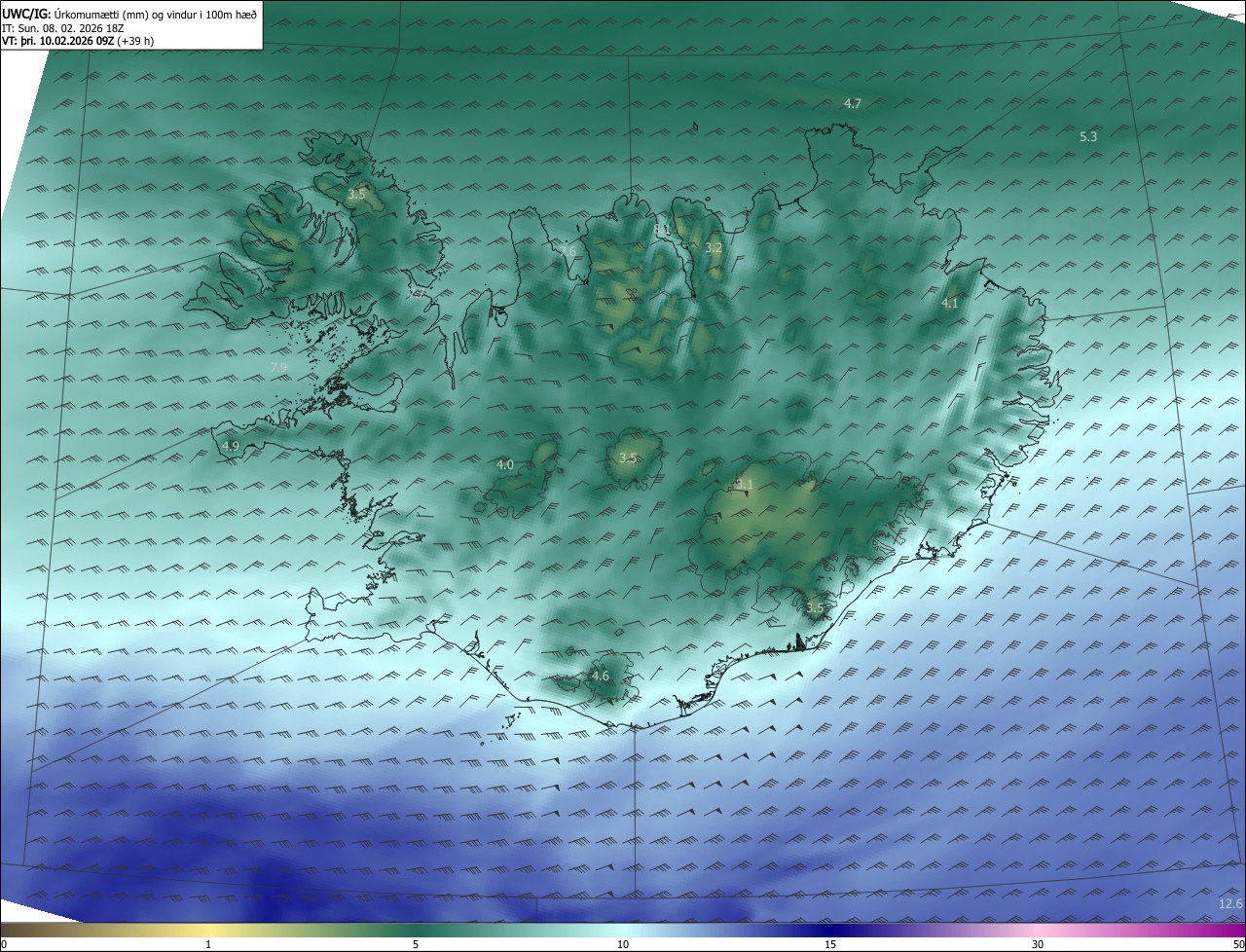Click the "VT: þri. 10.02.2026 09Z (+39 h)" line
The width and height of the screenshot is (1246, 952).
(x=78, y=41)
